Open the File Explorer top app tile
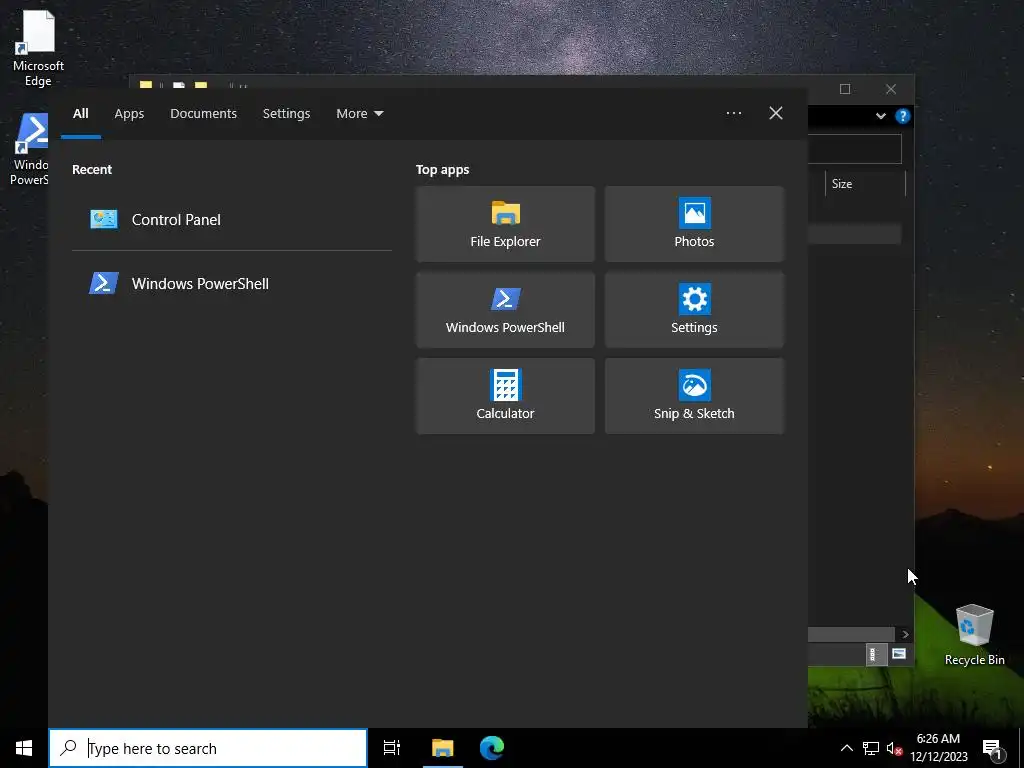The image size is (1024, 768). tap(505, 224)
